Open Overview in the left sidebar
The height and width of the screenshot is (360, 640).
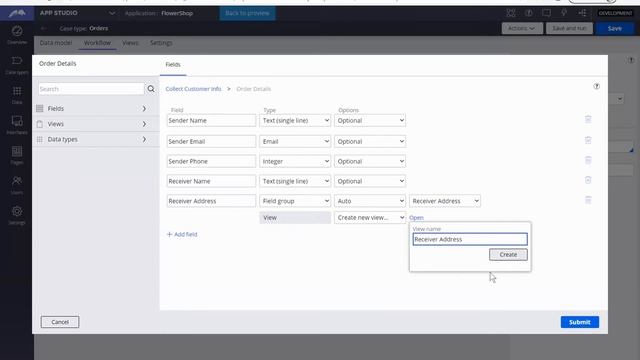(x=17, y=35)
